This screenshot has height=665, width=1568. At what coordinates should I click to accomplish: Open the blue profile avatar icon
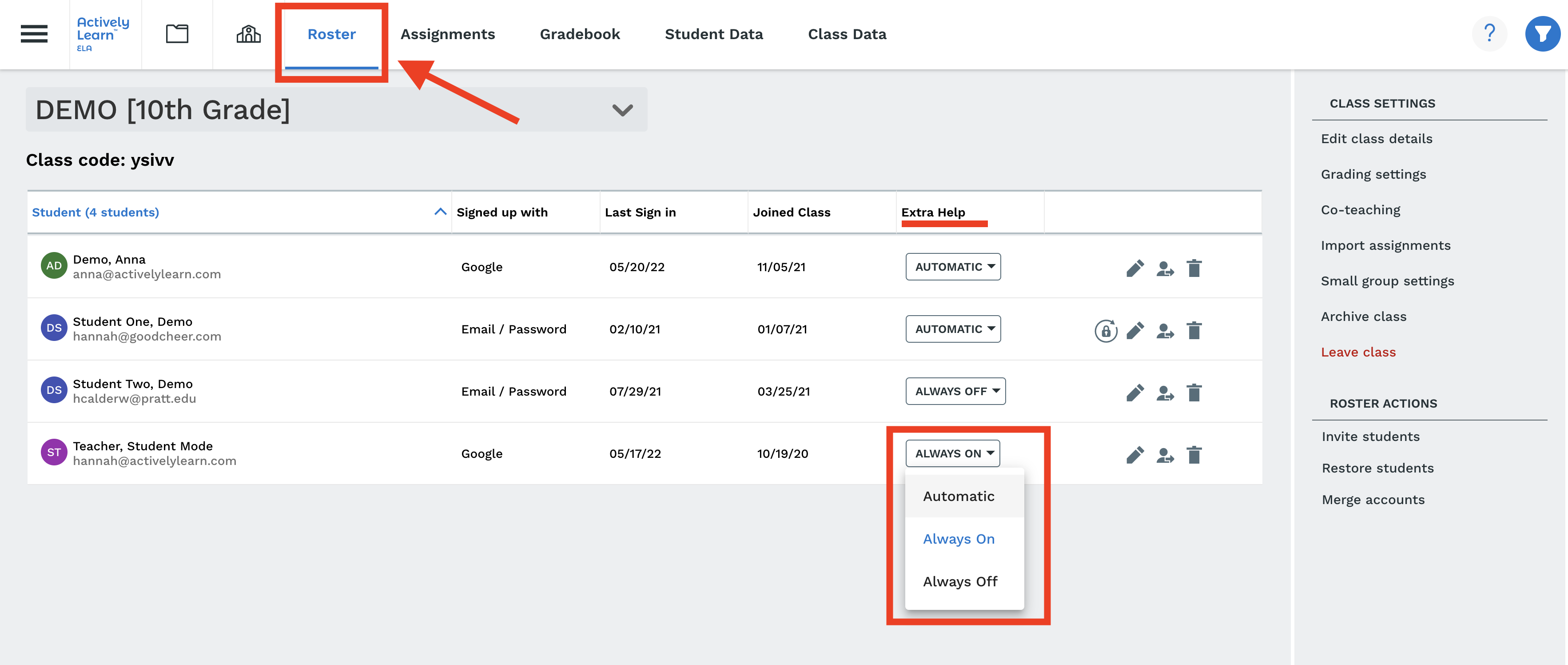pyautogui.click(x=1542, y=33)
